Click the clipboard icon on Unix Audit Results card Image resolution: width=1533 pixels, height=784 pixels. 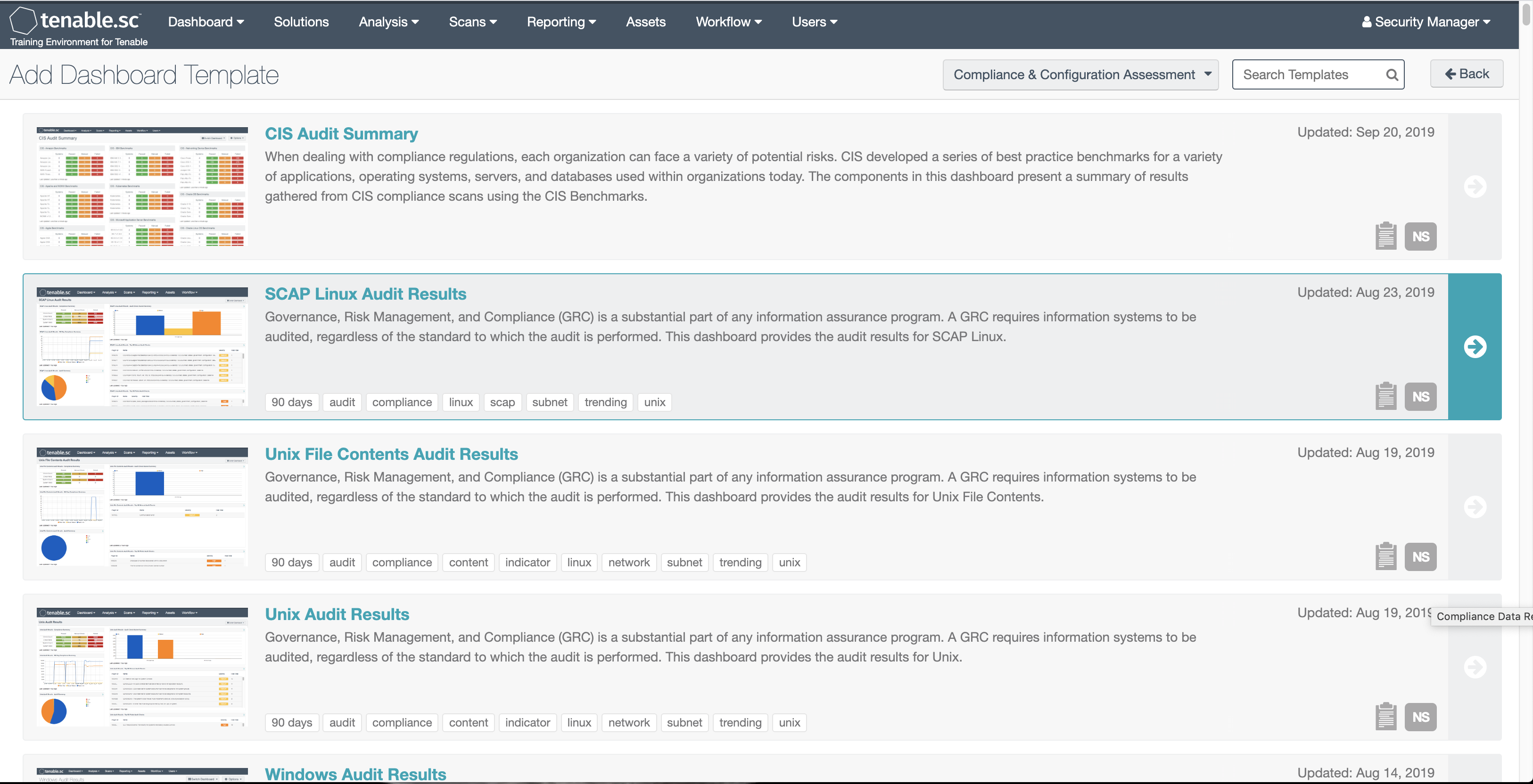[x=1386, y=716]
